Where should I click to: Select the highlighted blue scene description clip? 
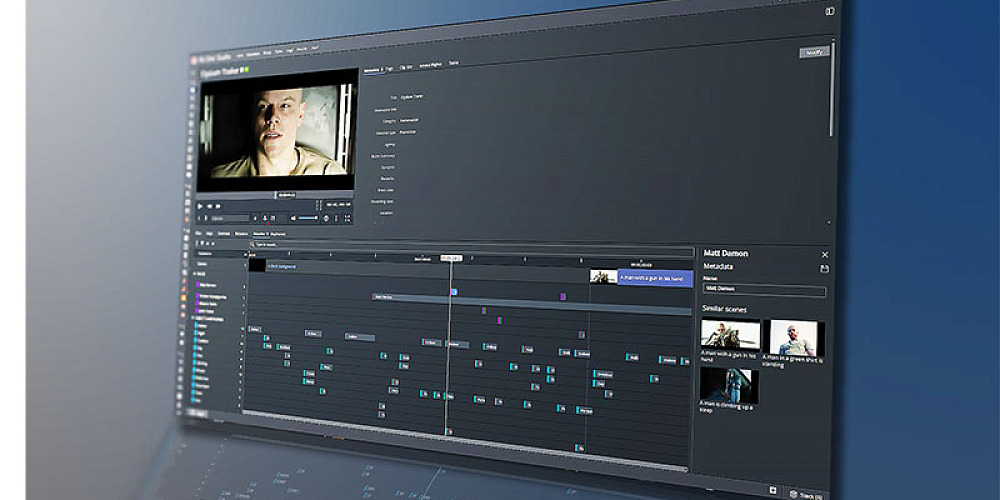(655, 277)
